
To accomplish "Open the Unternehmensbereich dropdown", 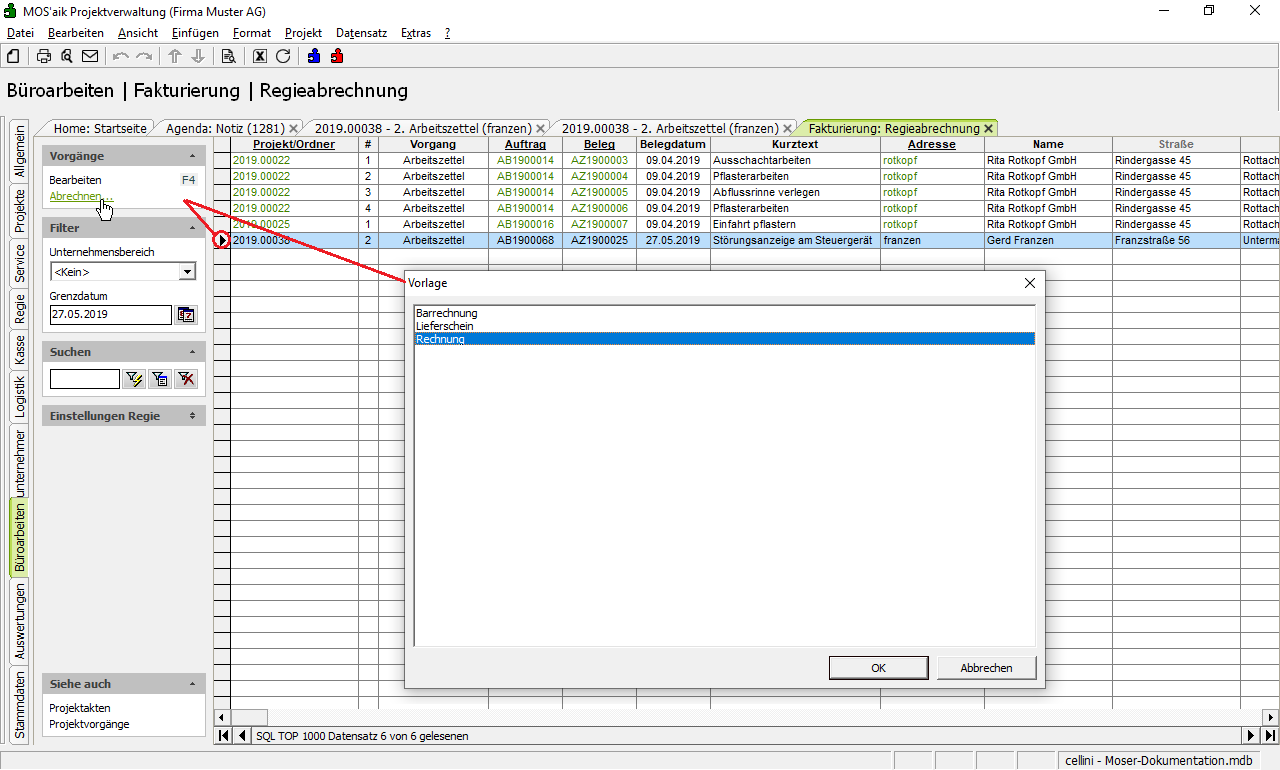I will [186, 272].
